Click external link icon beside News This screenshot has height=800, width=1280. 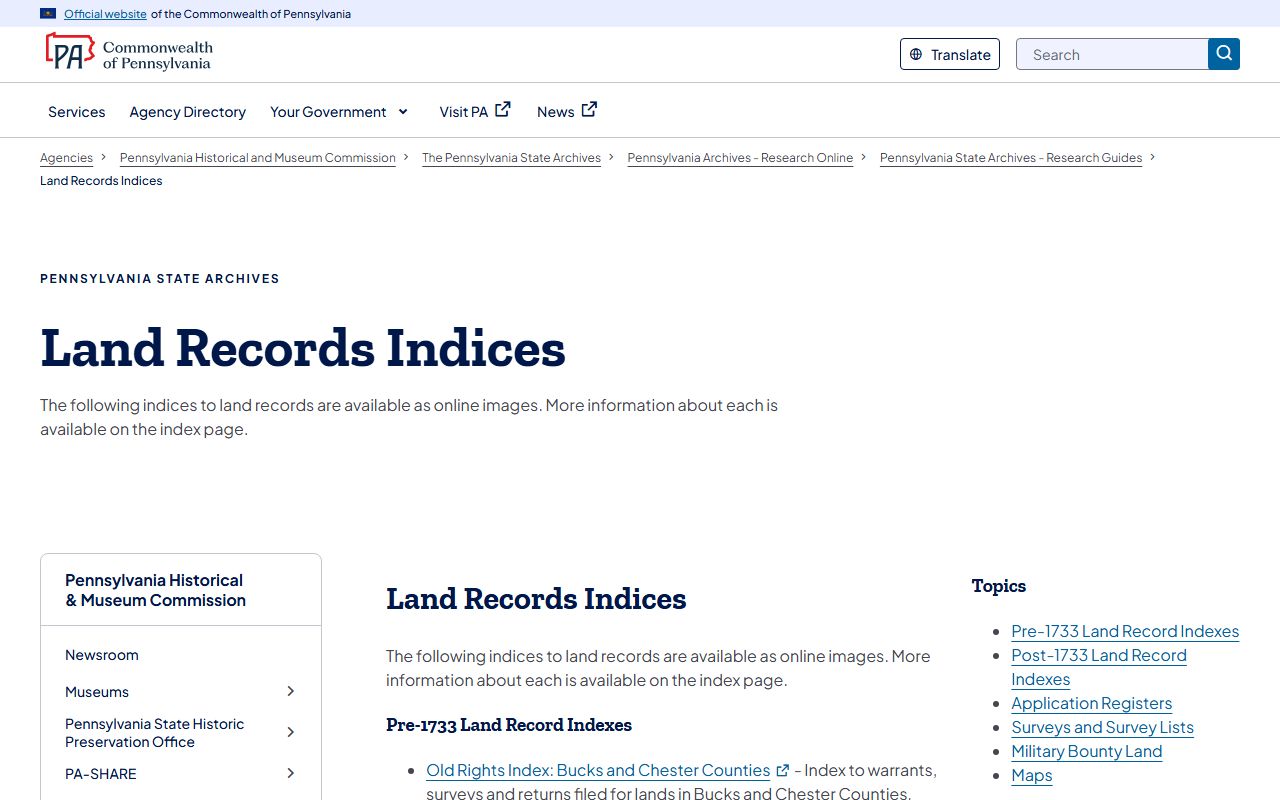[590, 110]
